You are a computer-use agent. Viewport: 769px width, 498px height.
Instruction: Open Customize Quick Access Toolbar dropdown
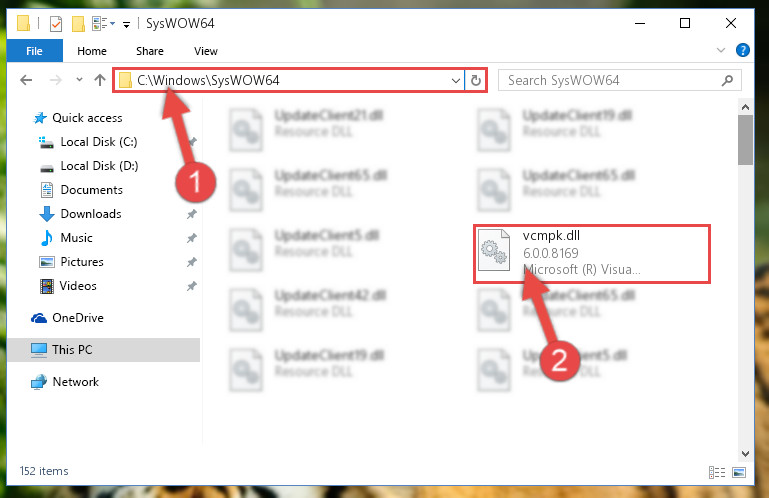[x=127, y=24]
